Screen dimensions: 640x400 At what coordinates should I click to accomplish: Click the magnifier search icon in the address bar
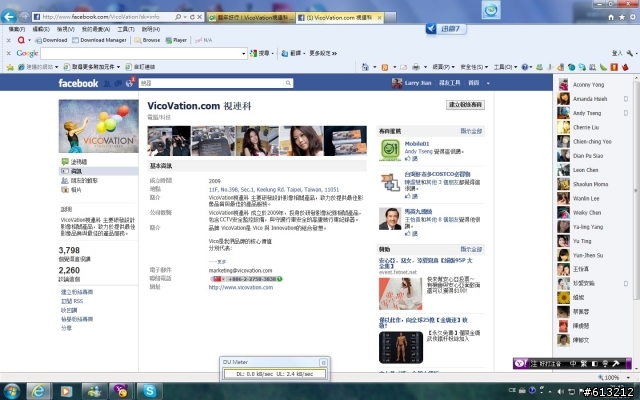[178, 17]
